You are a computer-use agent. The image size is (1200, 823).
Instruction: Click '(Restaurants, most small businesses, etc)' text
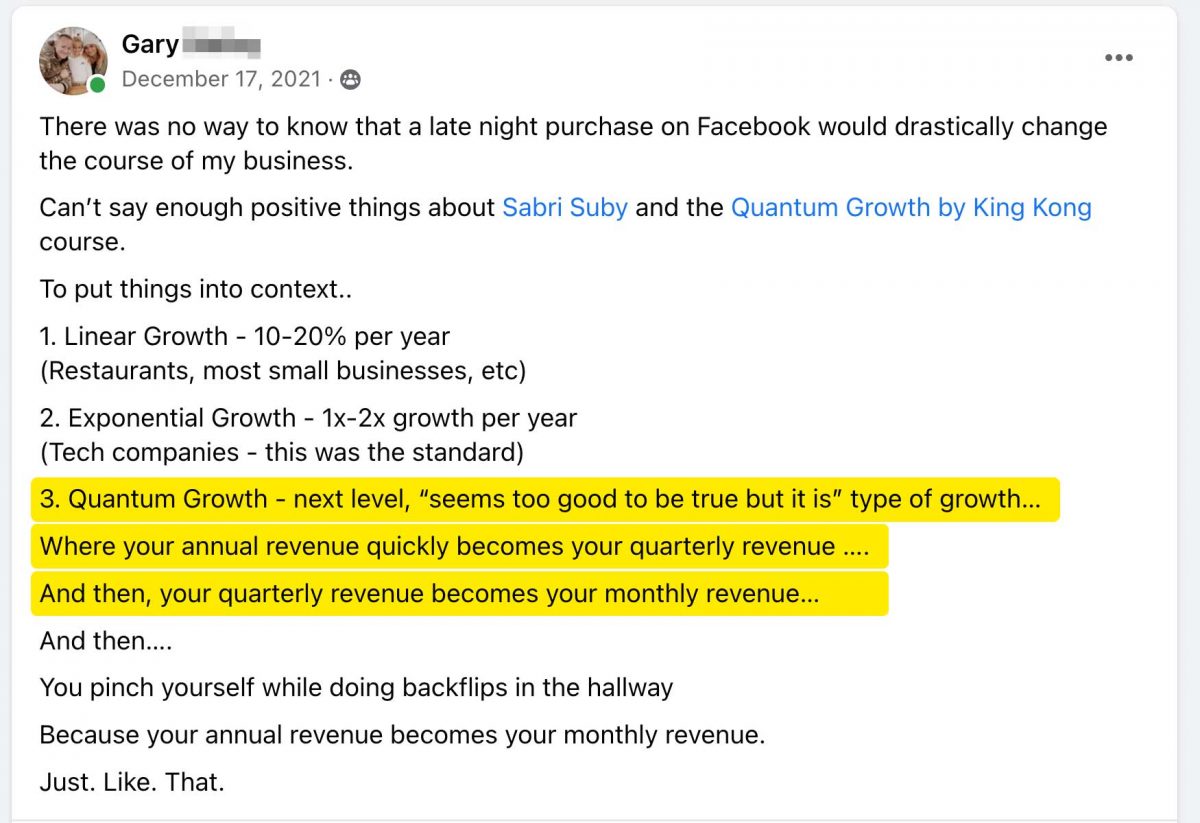(283, 371)
